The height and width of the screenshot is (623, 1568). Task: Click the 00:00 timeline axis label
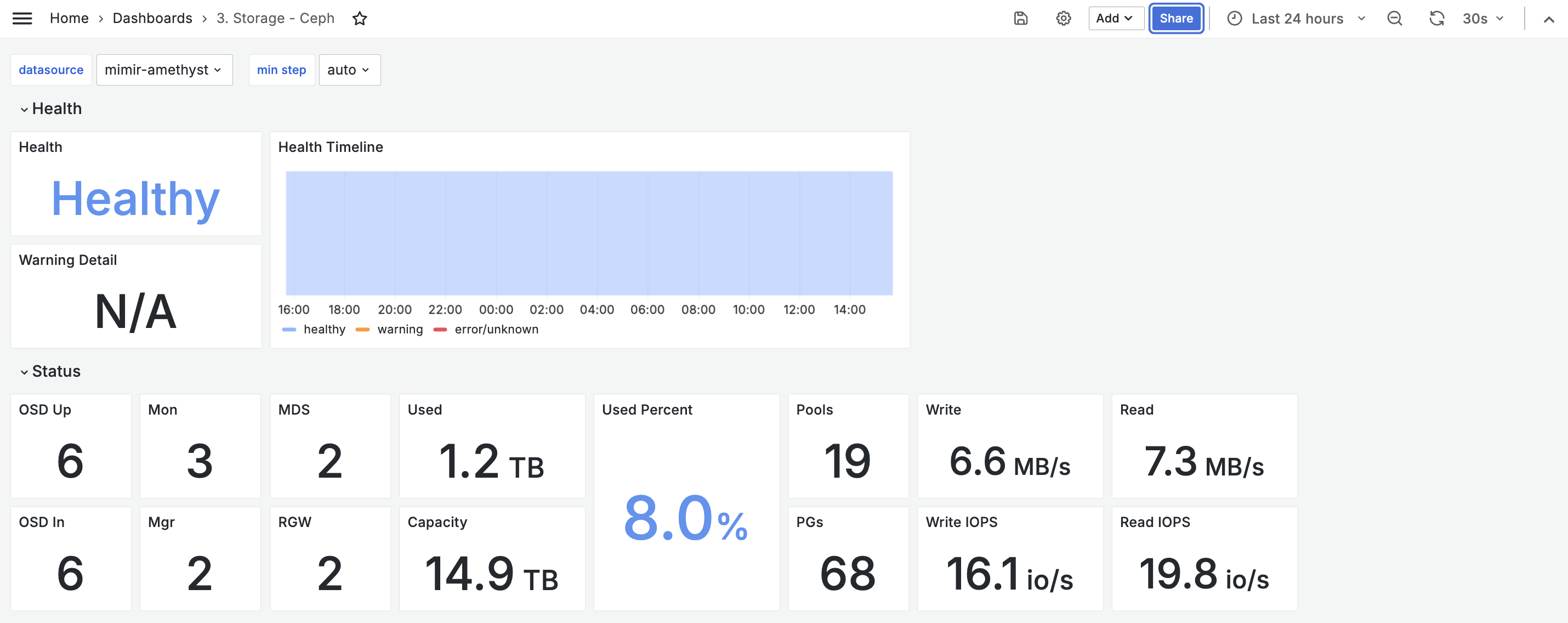496,310
